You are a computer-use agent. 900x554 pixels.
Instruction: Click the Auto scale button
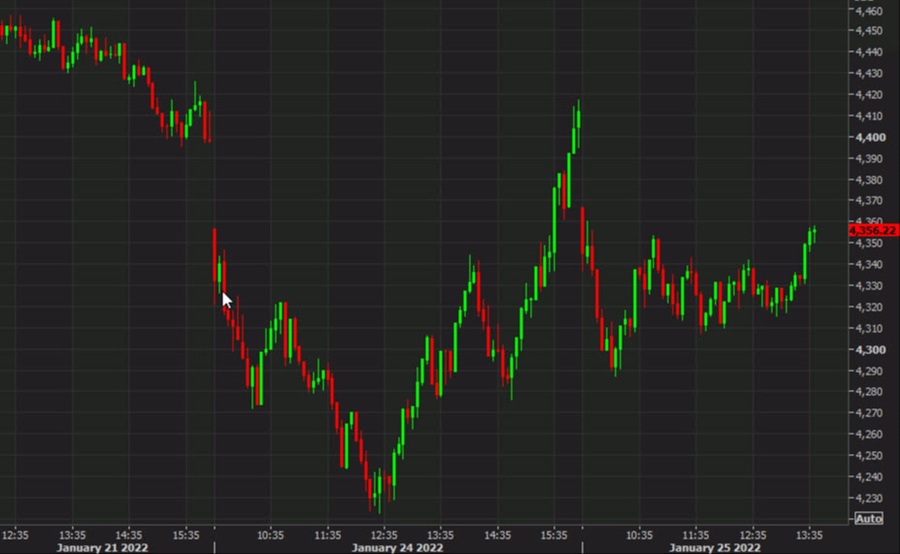coord(868,518)
